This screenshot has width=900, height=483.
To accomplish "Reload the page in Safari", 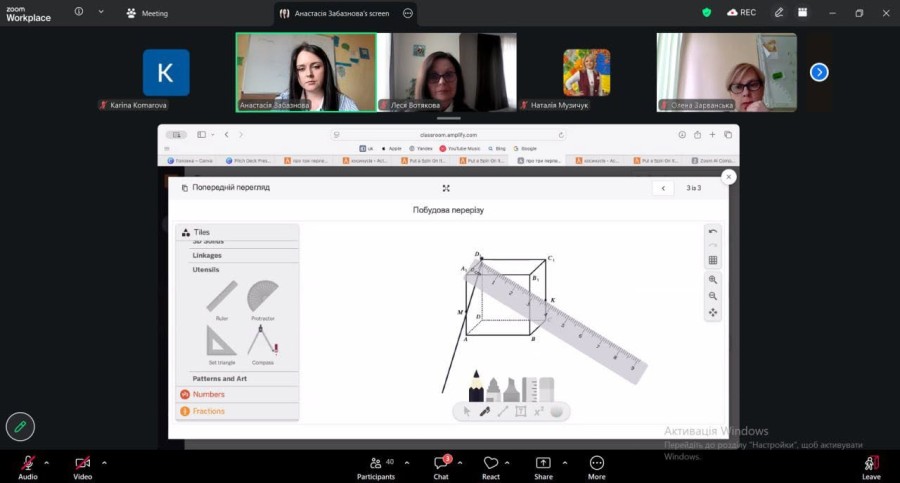I will pyautogui.click(x=561, y=135).
